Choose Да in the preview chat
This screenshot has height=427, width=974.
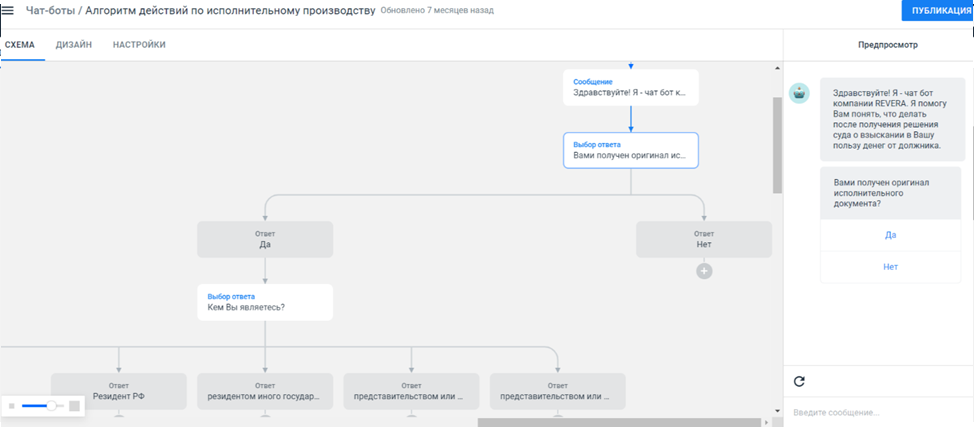coord(890,235)
